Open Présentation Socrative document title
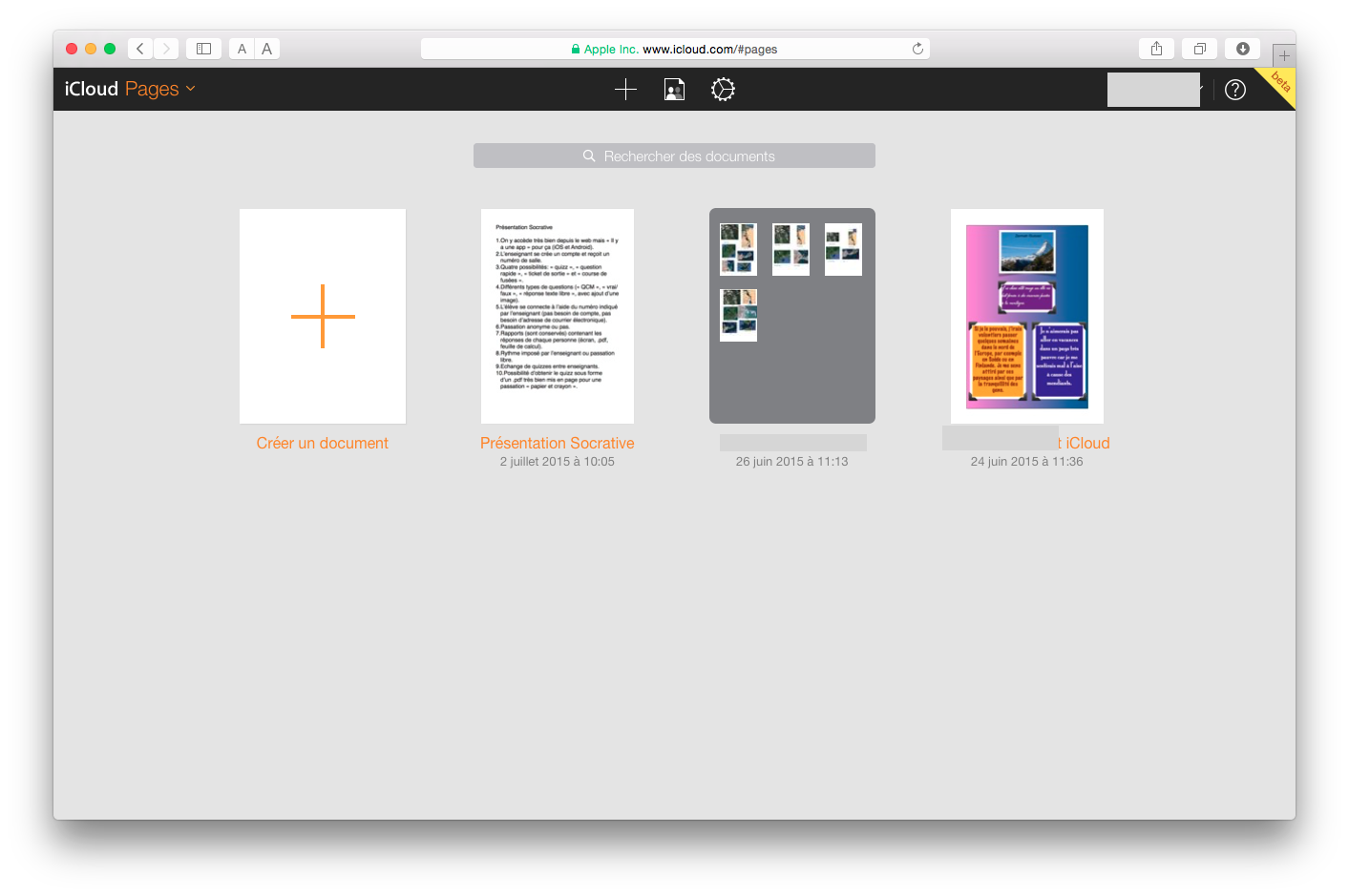This screenshot has height=896, width=1349. pyautogui.click(x=557, y=443)
